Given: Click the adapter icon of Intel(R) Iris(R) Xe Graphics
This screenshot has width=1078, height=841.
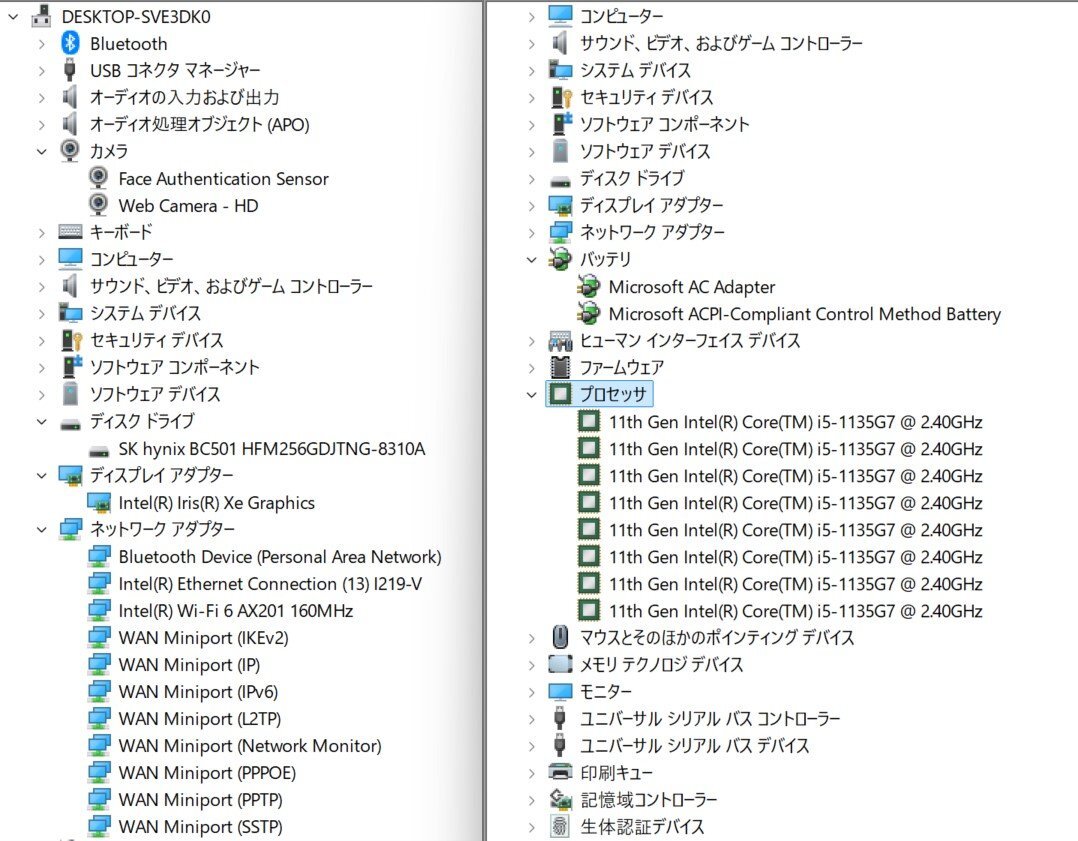Looking at the screenshot, I should [99, 503].
